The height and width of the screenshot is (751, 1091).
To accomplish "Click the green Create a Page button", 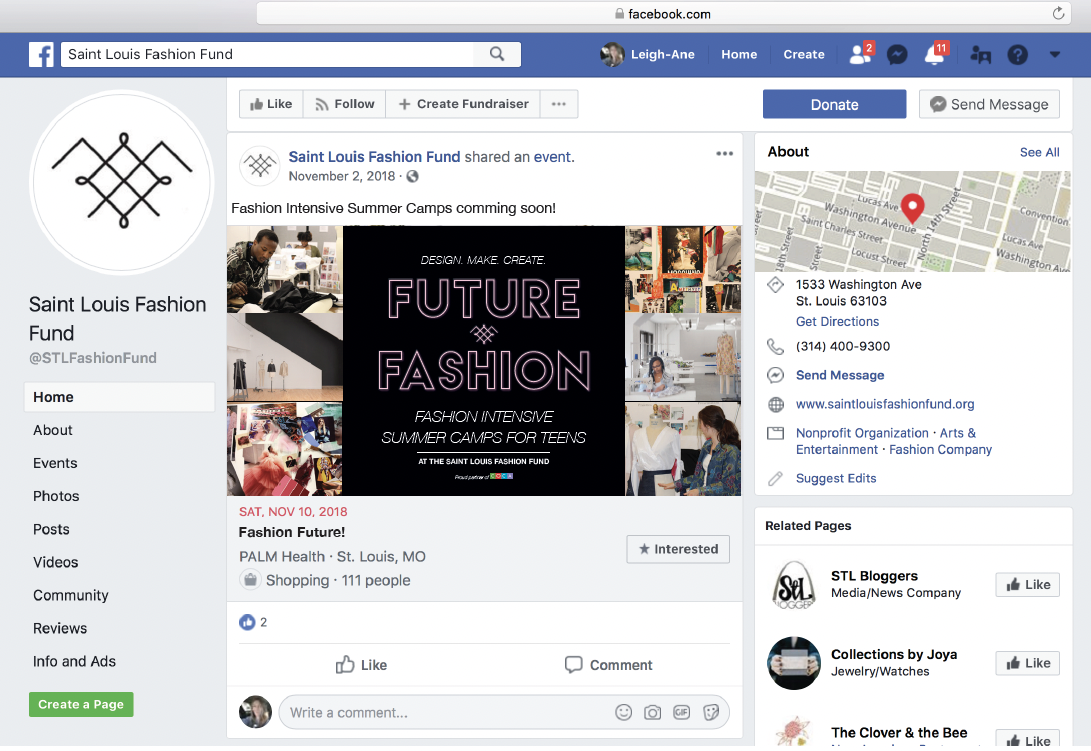I will [x=81, y=704].
